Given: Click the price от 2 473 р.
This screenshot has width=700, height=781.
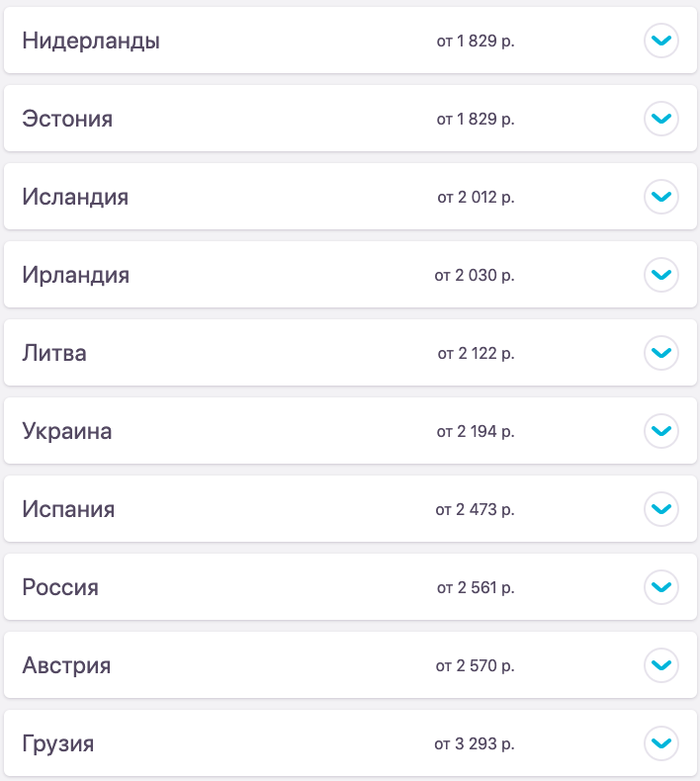Looking at the screenshot, I should (x=475, y=509).
